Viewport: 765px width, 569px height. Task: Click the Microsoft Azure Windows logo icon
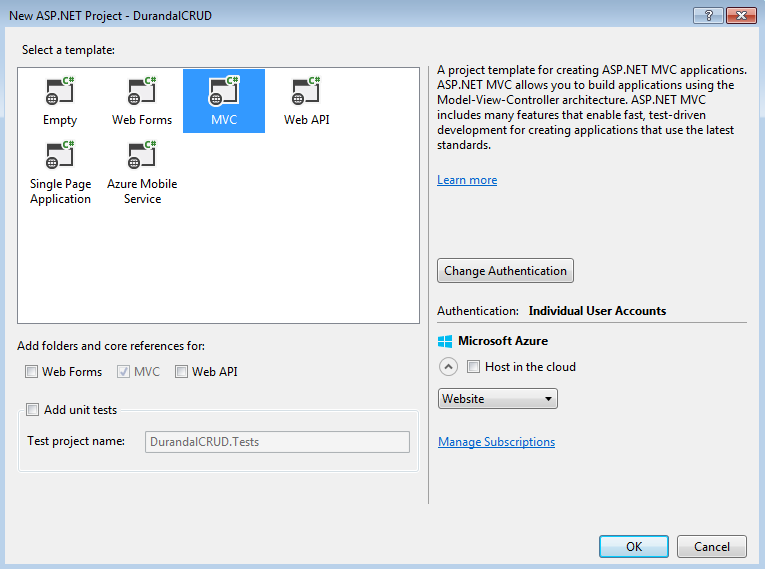click(445, 341)
